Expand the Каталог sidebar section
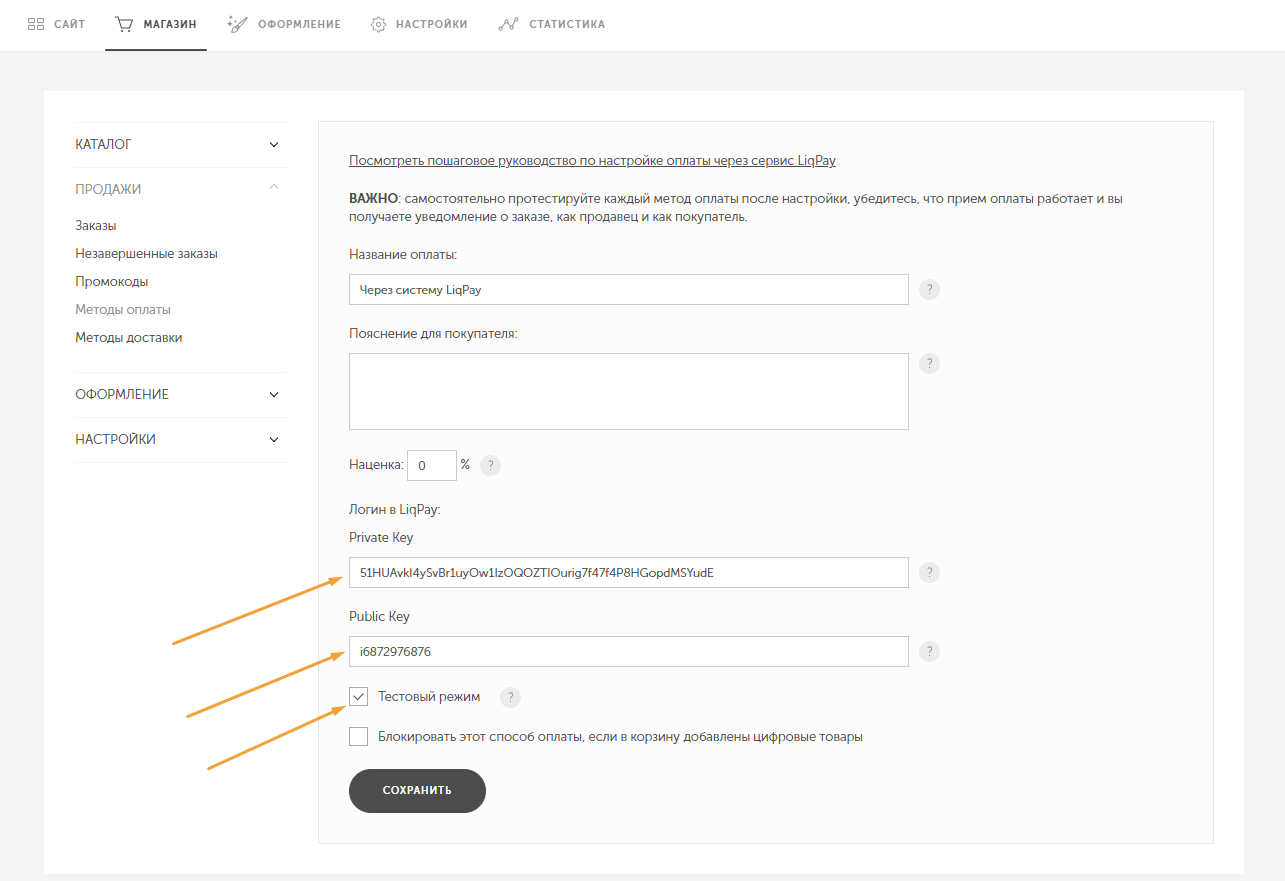This screenshot has height=881, width=1285. (181, 145)
